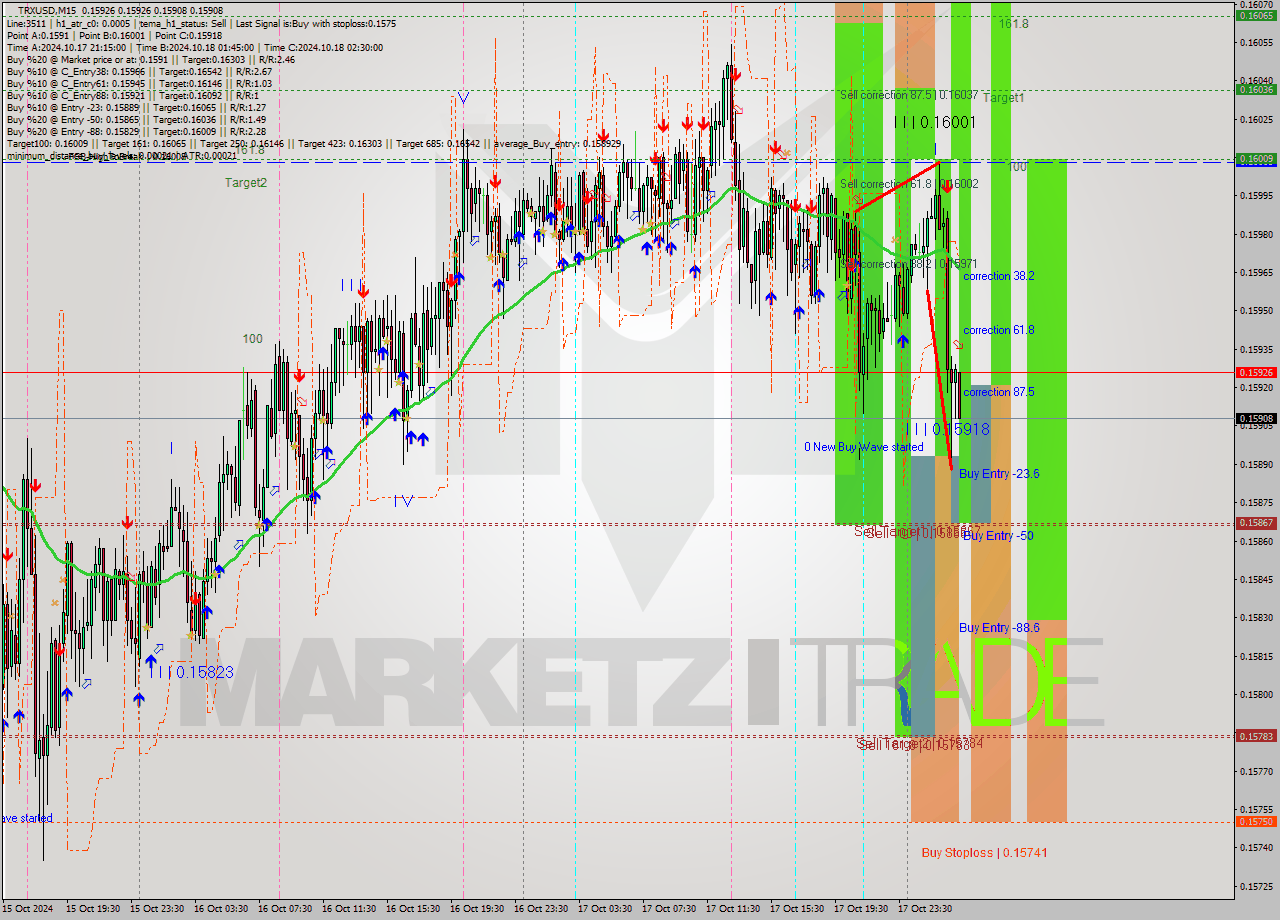Click the 'correction 38.2' label
Image resolution: width=1280 pixels, height=920 pixels.
[998, 276]
